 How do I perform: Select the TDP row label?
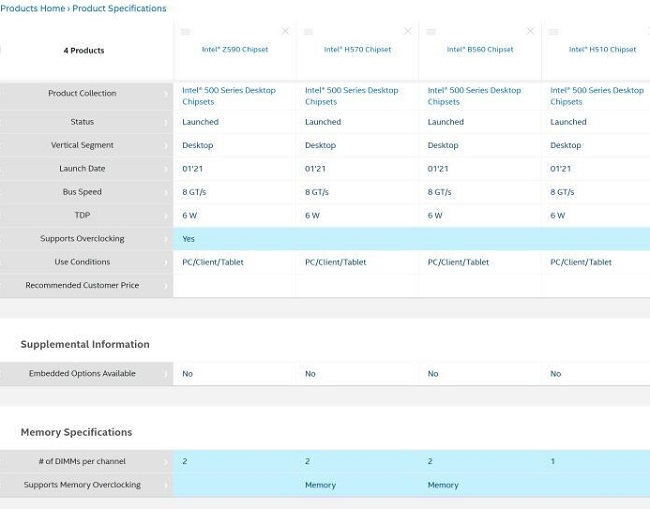[82, 215]
